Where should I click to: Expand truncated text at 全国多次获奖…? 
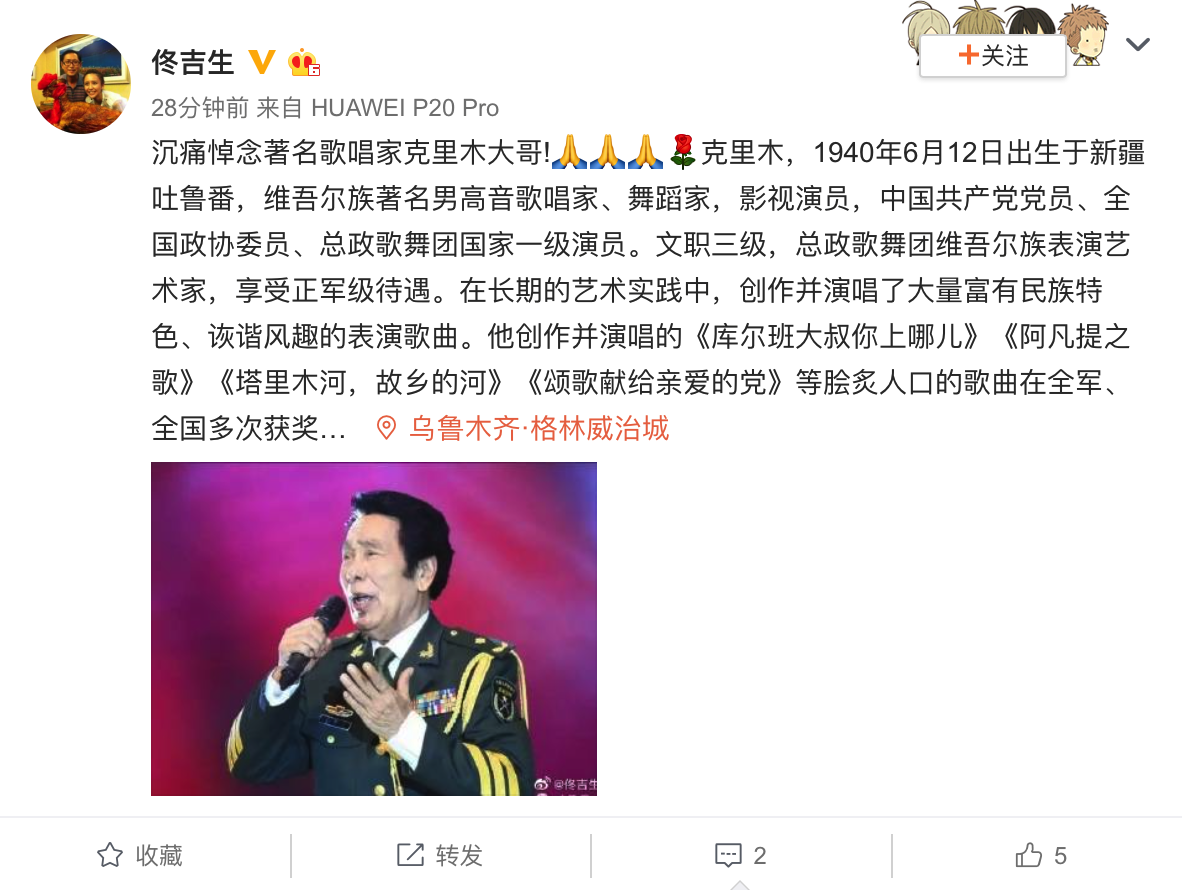pos(249,429)
